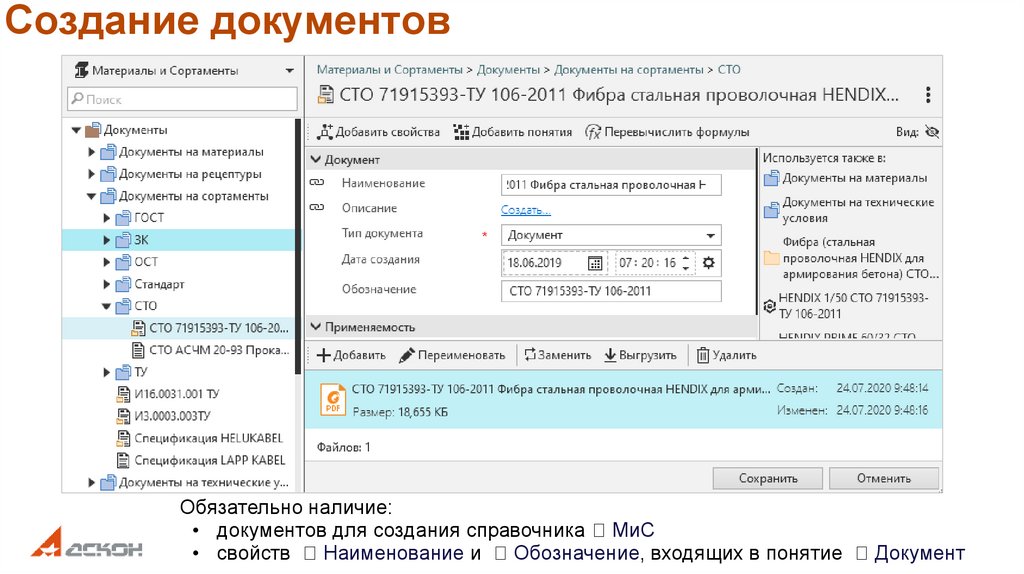Collapse the Документ section

tap(316, 159)
